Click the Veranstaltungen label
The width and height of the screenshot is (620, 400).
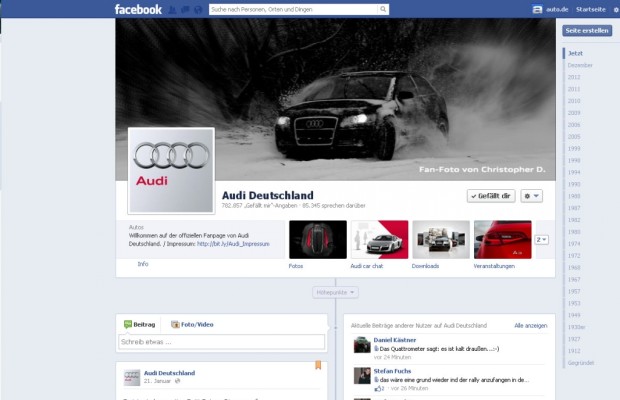coord(494,266)
